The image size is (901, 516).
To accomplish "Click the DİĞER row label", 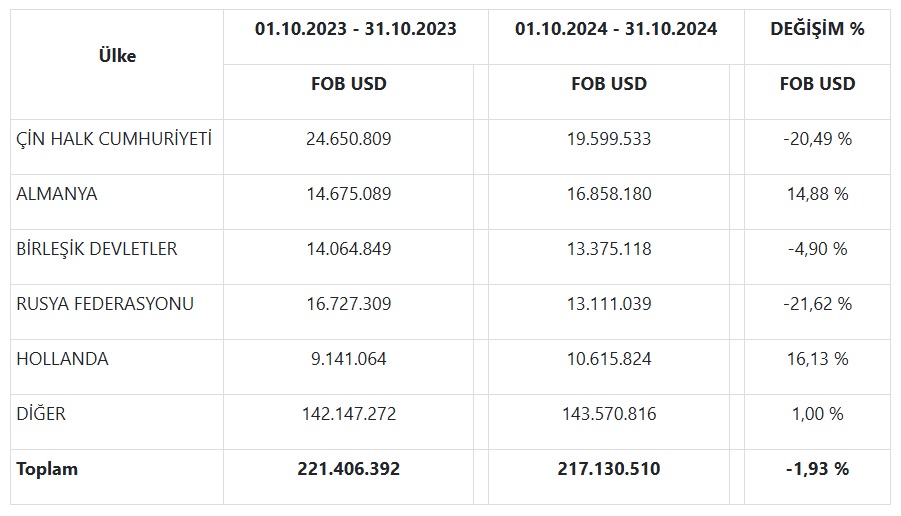I will (41, 414).
